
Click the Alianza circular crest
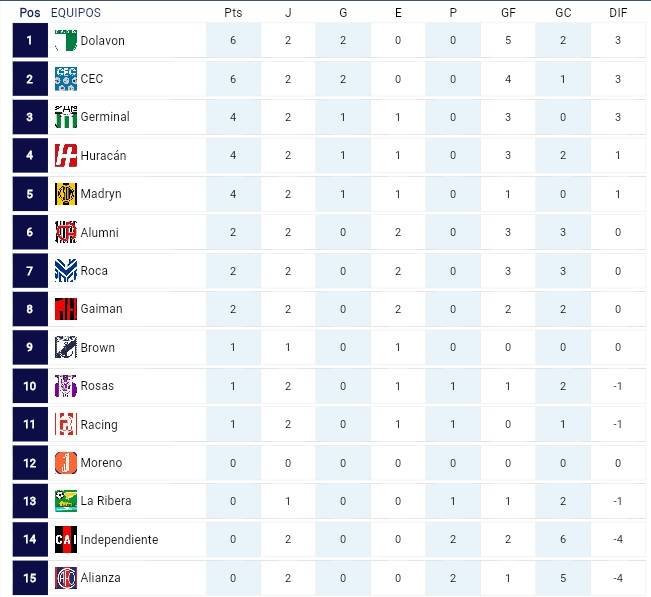pos(66,578)
